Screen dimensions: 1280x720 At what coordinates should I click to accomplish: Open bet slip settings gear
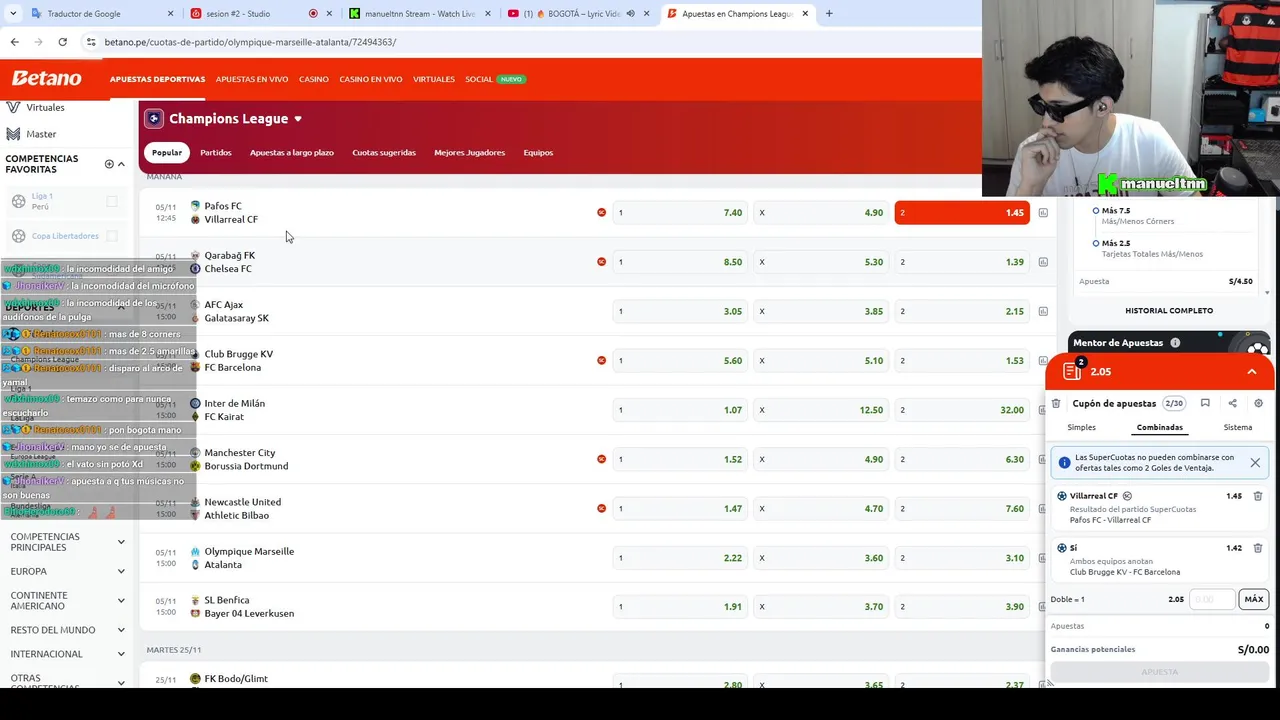[x=1258, y=403]
